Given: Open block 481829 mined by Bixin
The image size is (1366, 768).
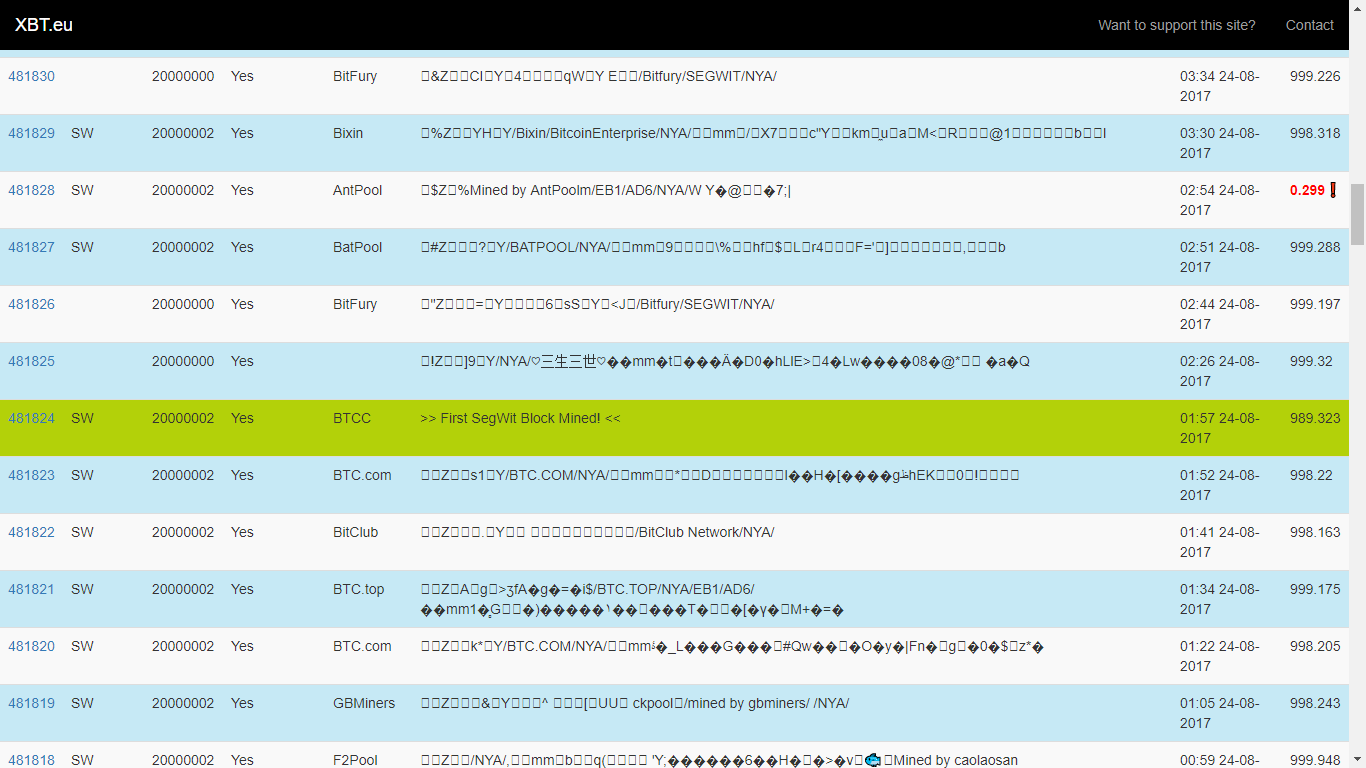Looking at the screenshot, I should 32,133.
